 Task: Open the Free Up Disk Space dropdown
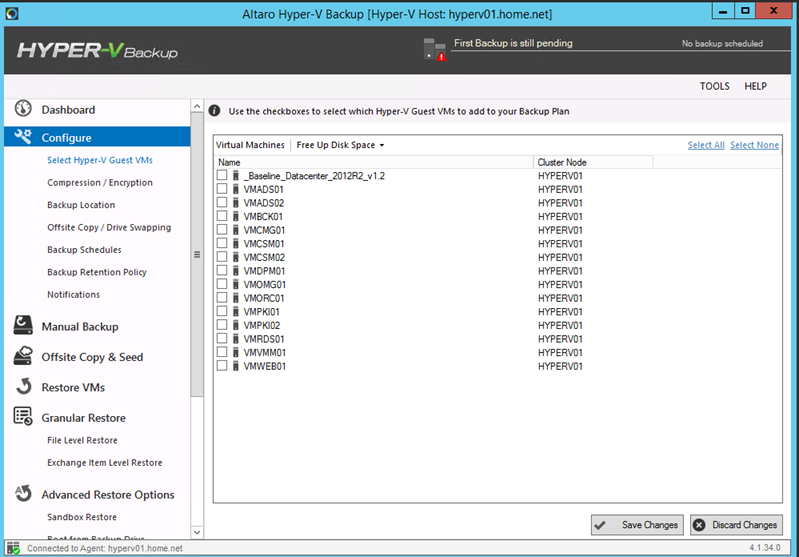[x=340, y=145]
